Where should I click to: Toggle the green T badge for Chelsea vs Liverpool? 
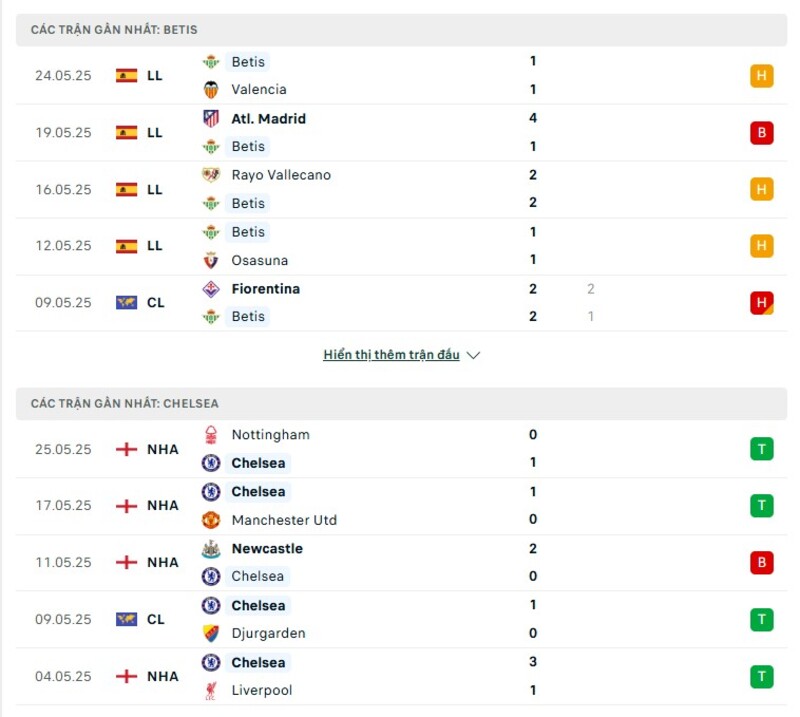pyautogui.click(x=763, y=676)
